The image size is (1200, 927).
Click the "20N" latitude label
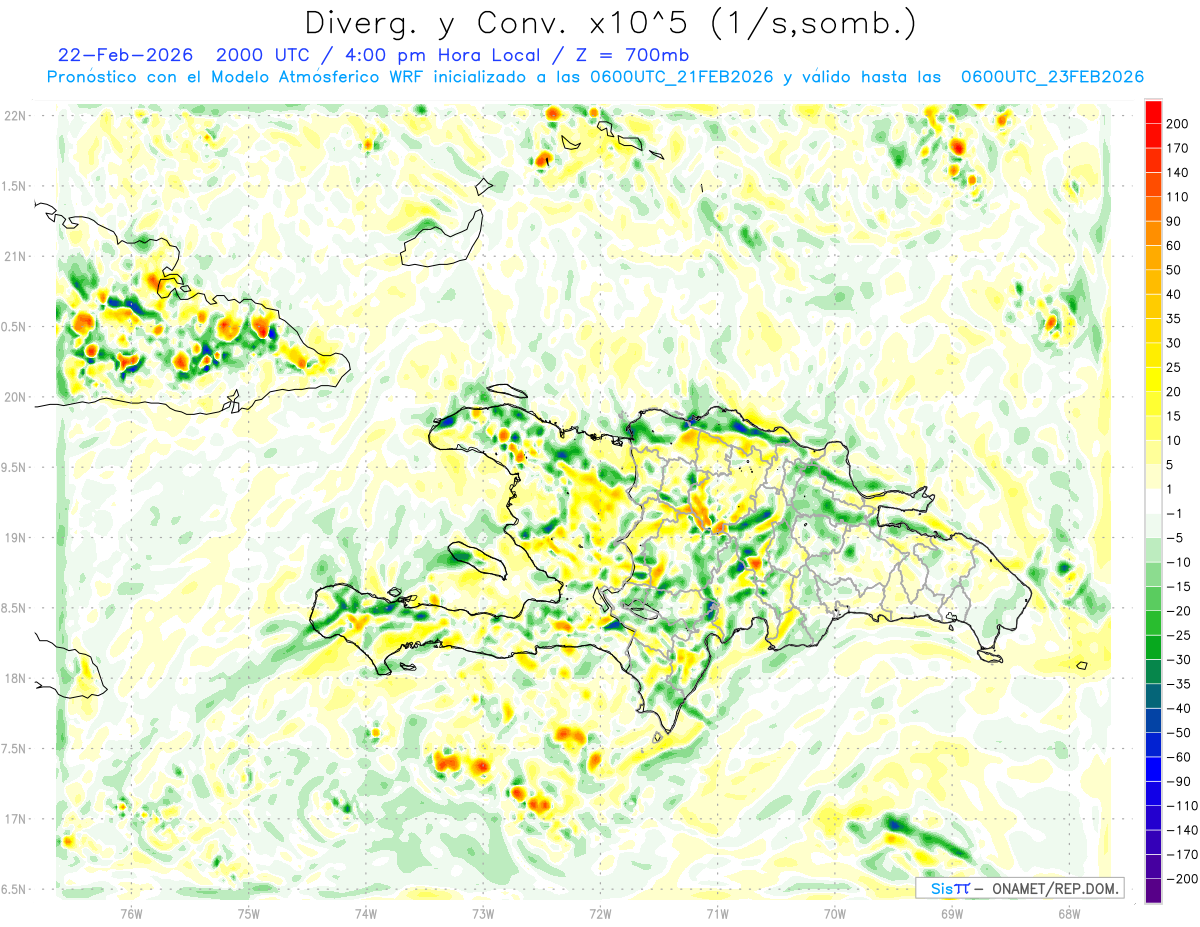point(16,397)
